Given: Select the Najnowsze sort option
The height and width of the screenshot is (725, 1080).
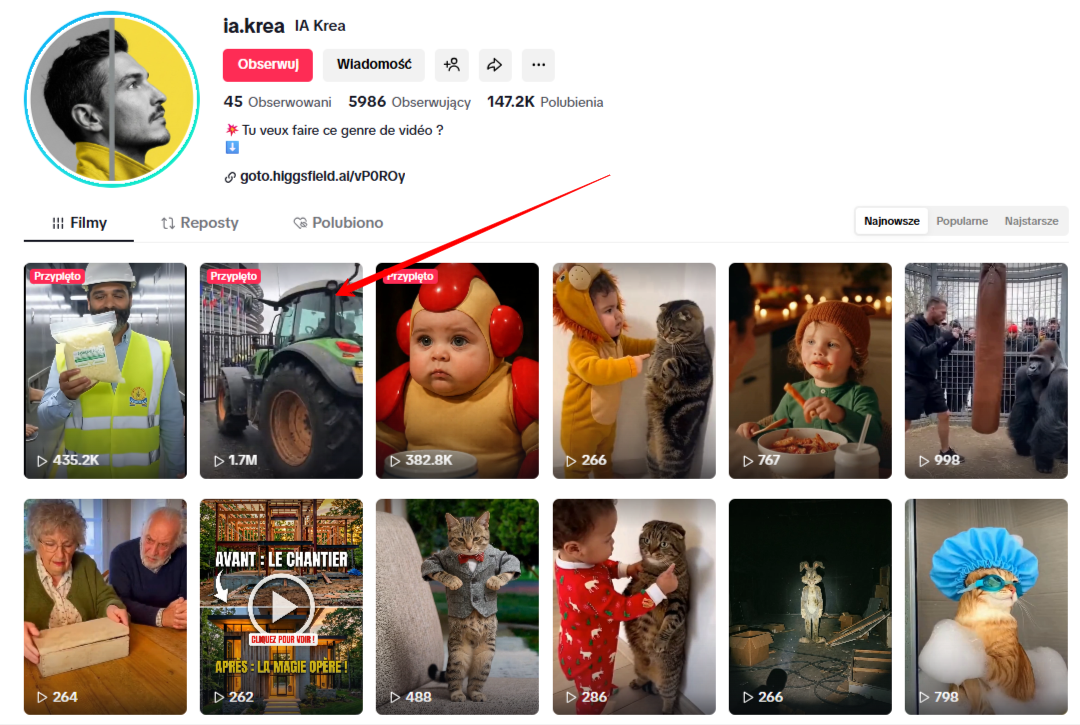Looking at the screenshot, I should (x=891, y=221).
